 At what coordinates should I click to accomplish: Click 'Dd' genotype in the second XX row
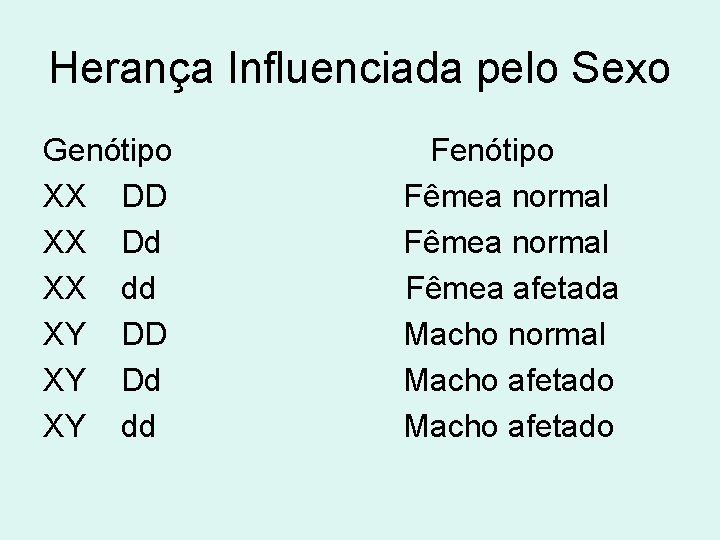point(142,243)
